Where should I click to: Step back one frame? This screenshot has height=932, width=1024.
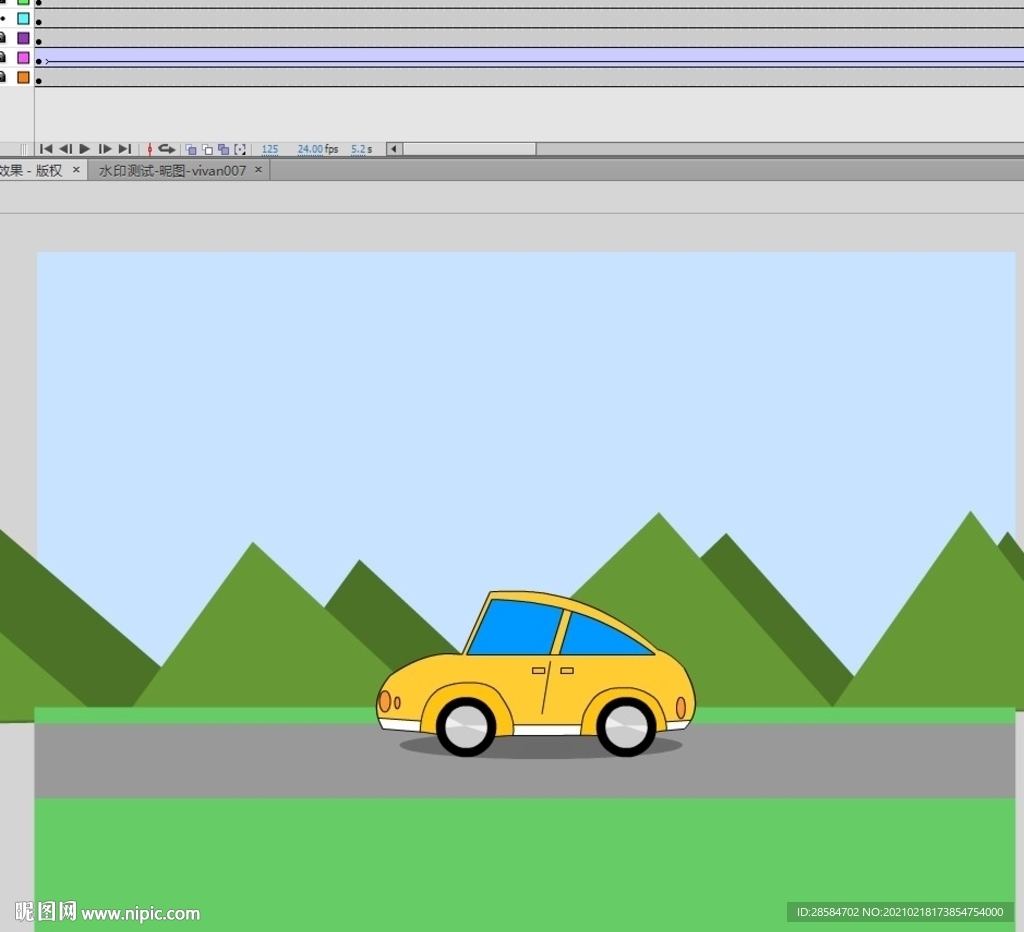point(65,149)
